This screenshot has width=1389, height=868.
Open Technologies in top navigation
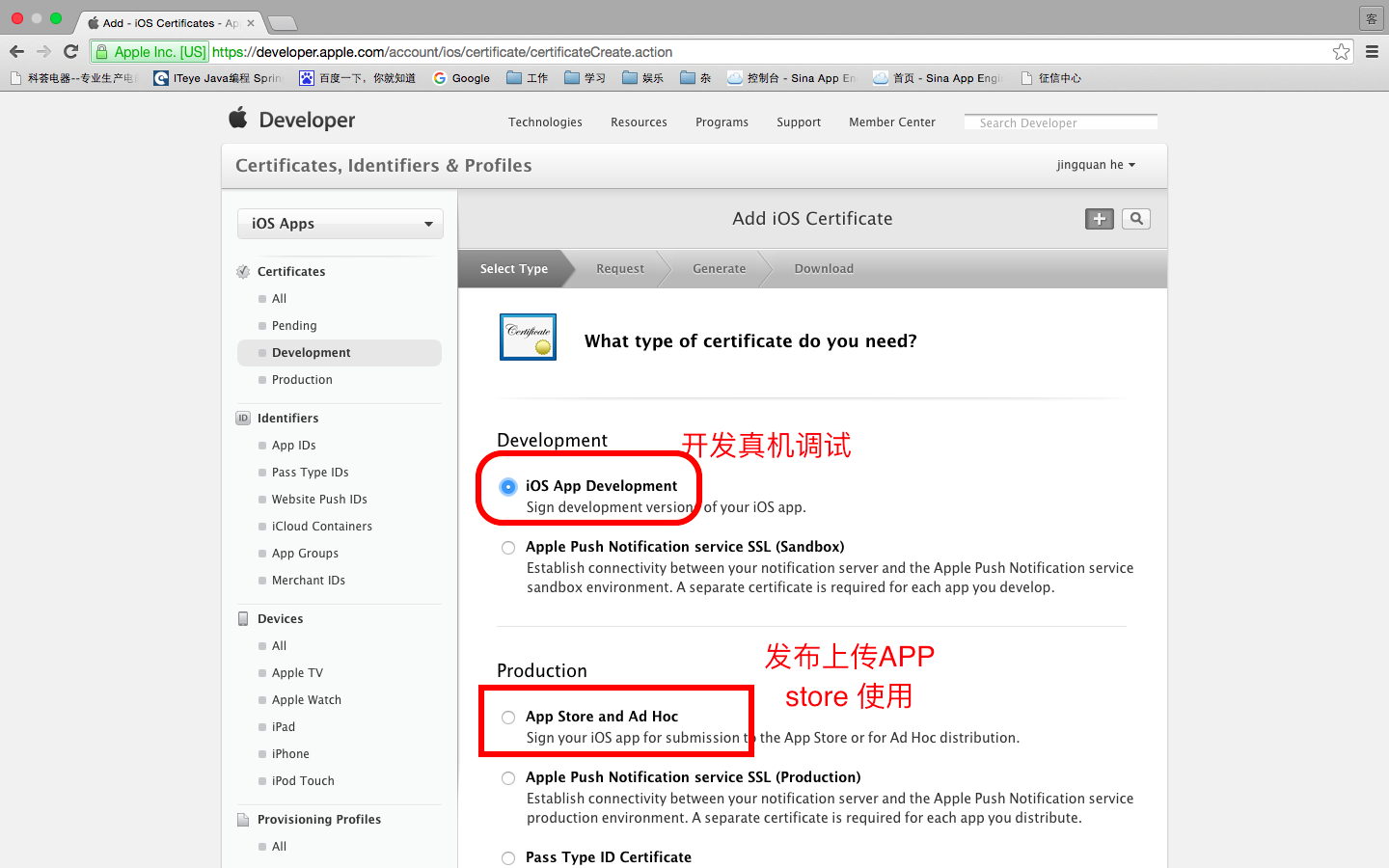click(x=545, y=122)
